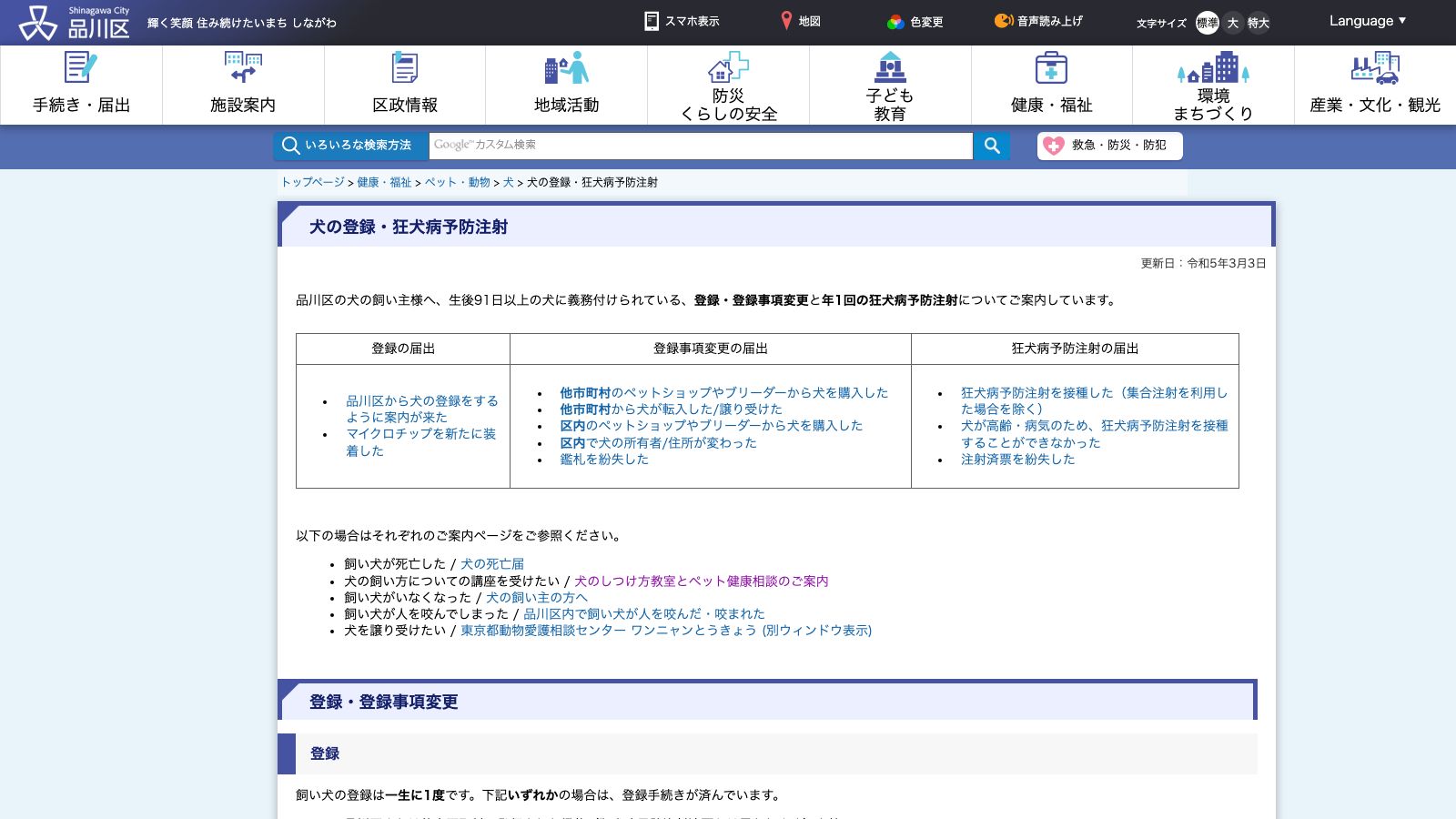Open 犬のしつけ方教室とペット健康相談のご案内 link

[702, 581]
